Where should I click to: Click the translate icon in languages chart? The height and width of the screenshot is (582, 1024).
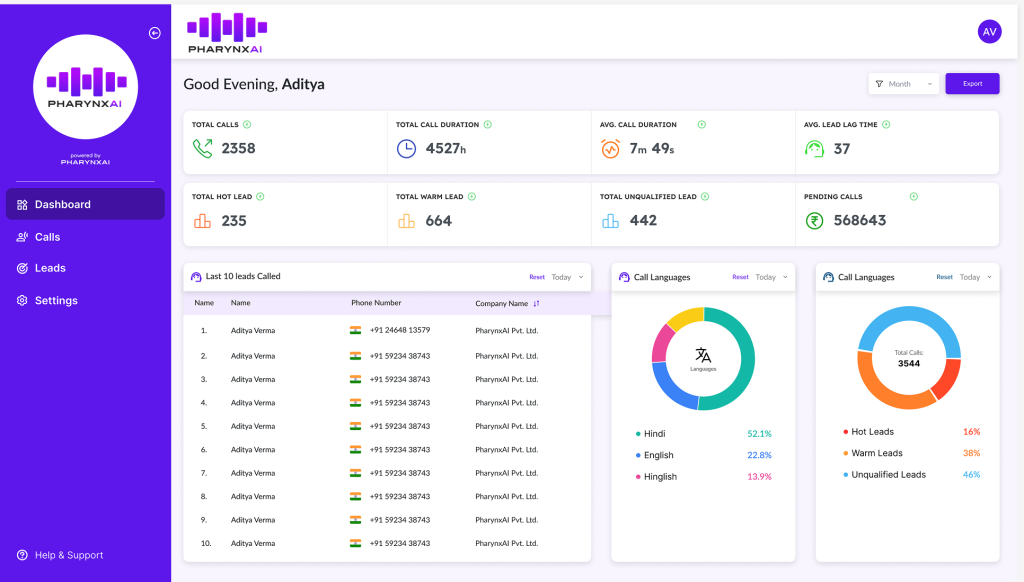point(703,355)
